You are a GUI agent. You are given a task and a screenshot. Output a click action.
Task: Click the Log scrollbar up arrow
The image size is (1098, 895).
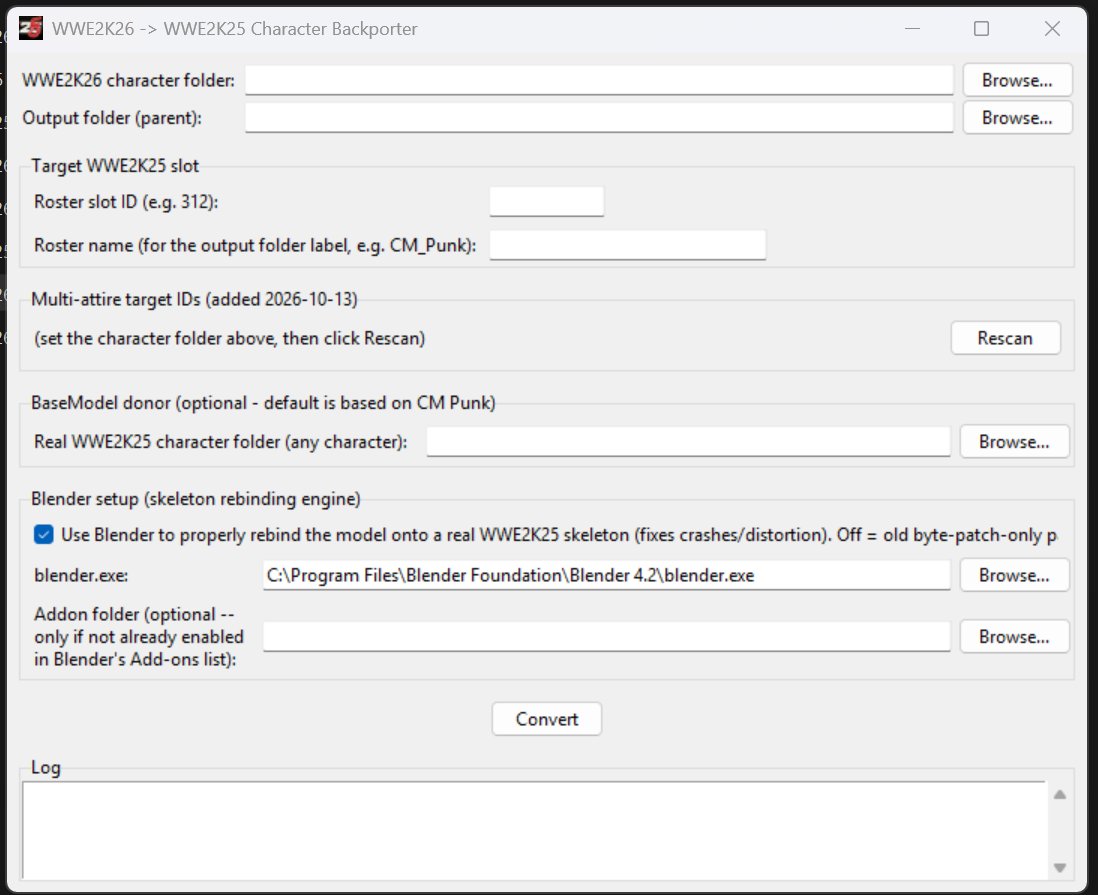[x=1059, y=795]
